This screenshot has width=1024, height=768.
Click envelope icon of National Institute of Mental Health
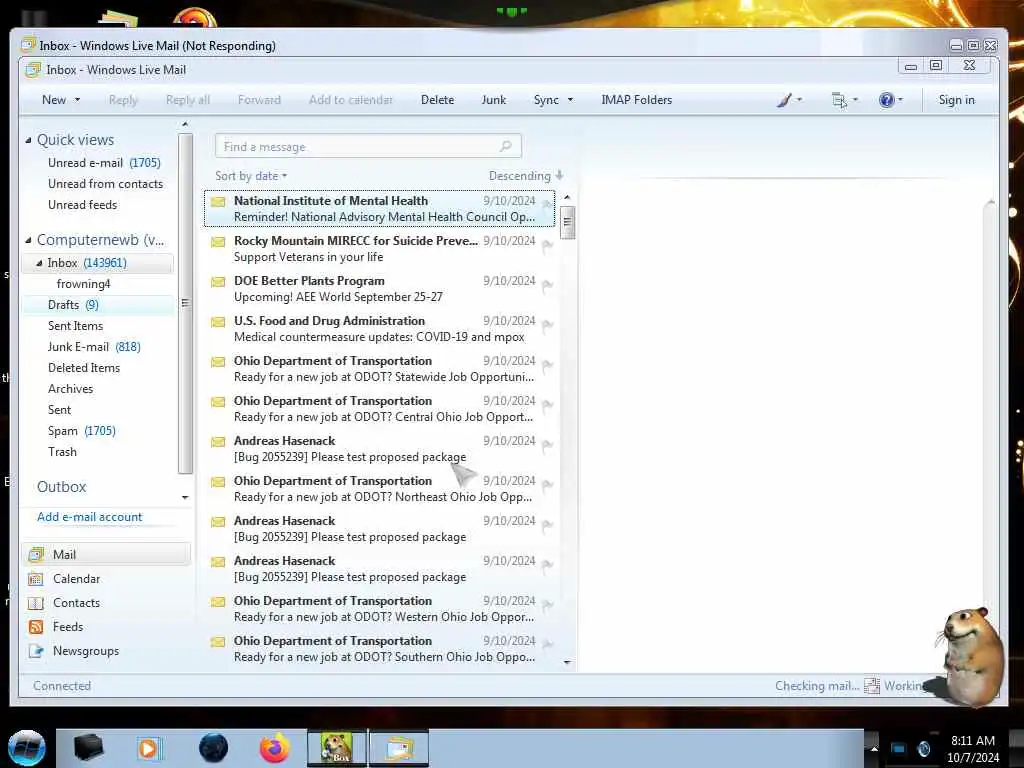(218, 201)
